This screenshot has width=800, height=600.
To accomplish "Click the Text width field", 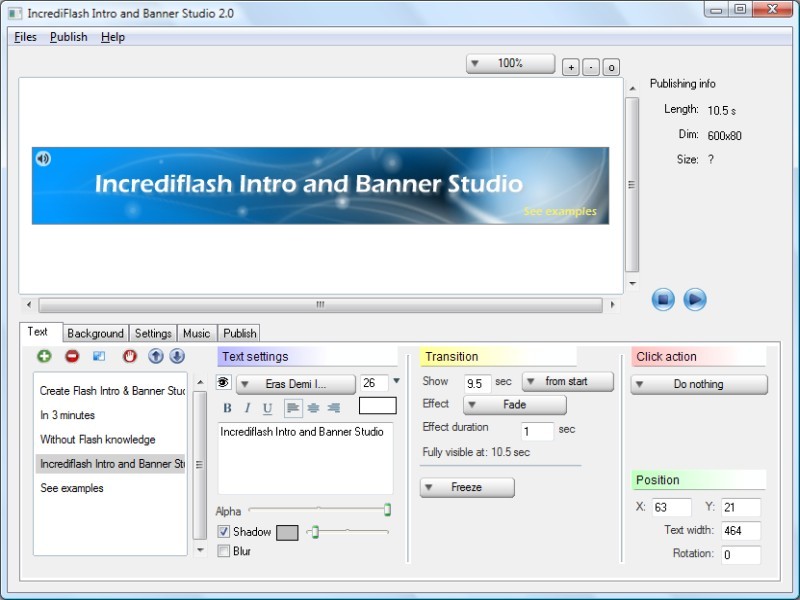I will pyautogui.click(x=741, y=531).
